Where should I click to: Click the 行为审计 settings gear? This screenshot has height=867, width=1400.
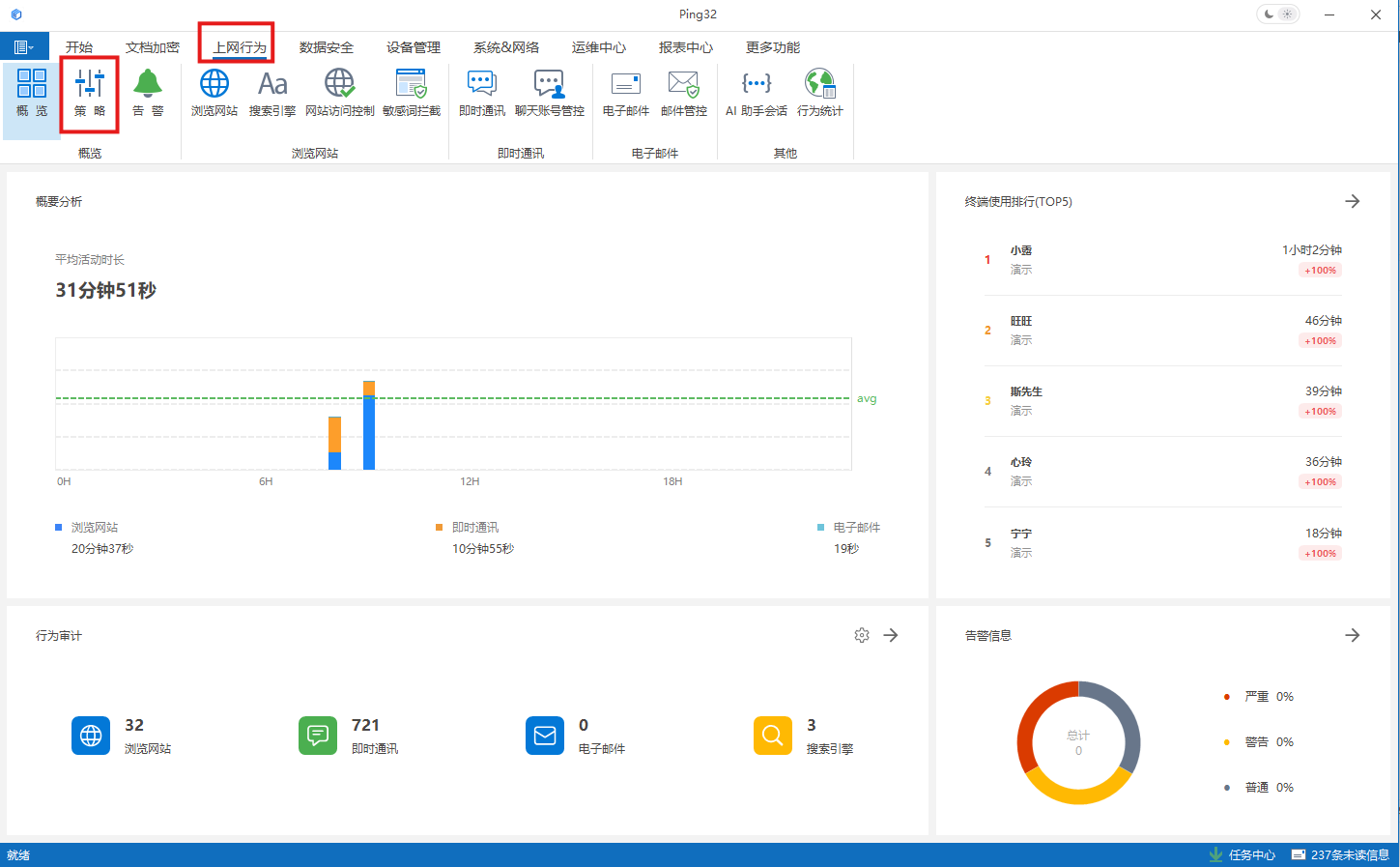tap(862, 635)
